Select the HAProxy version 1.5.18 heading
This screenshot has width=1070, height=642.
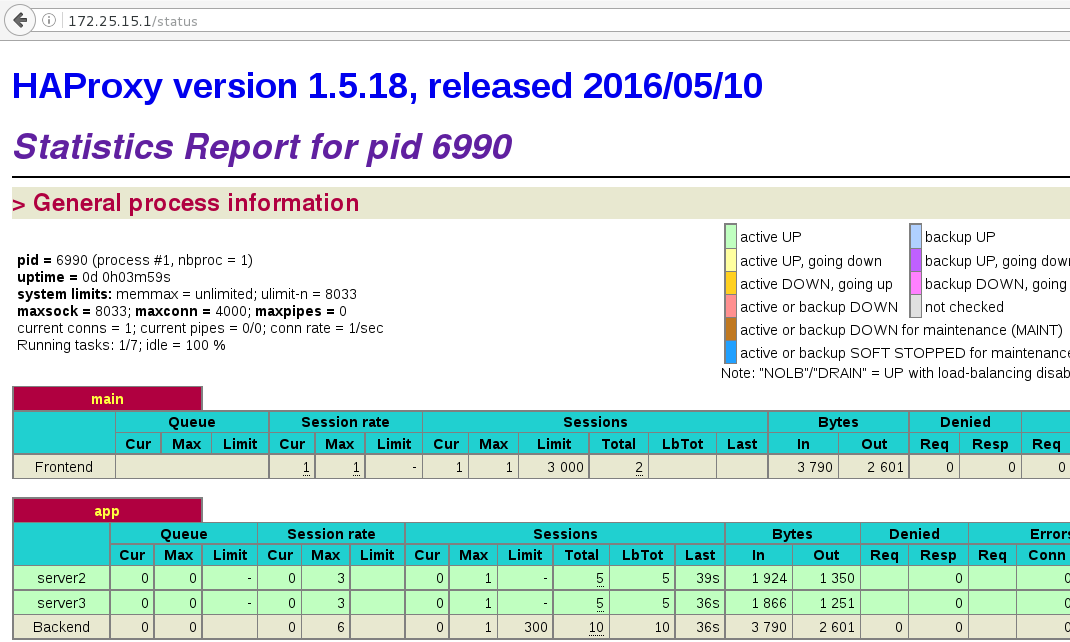(x=387, y=86)
